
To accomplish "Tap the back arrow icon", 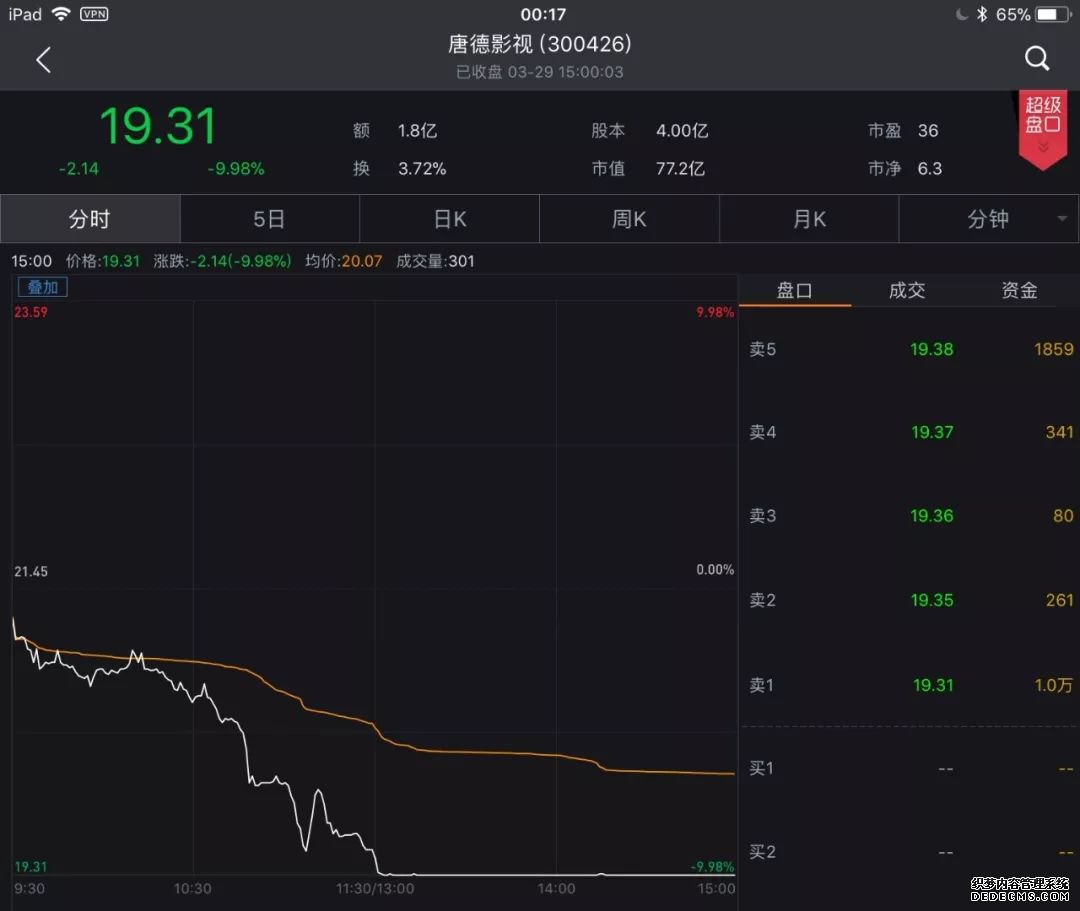I will (x=43, y=60).
